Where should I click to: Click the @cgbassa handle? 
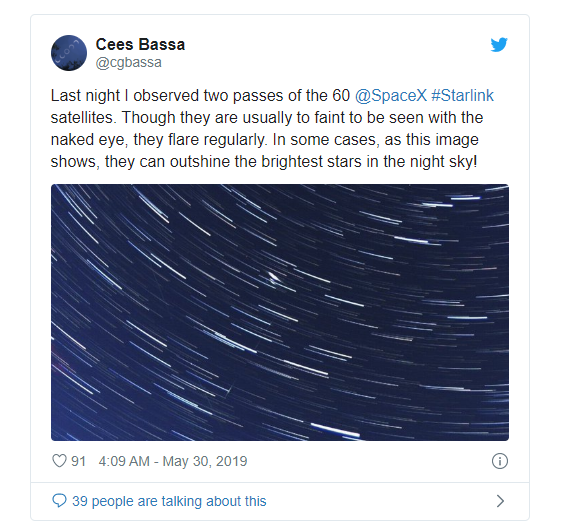[x=129, y=63]
